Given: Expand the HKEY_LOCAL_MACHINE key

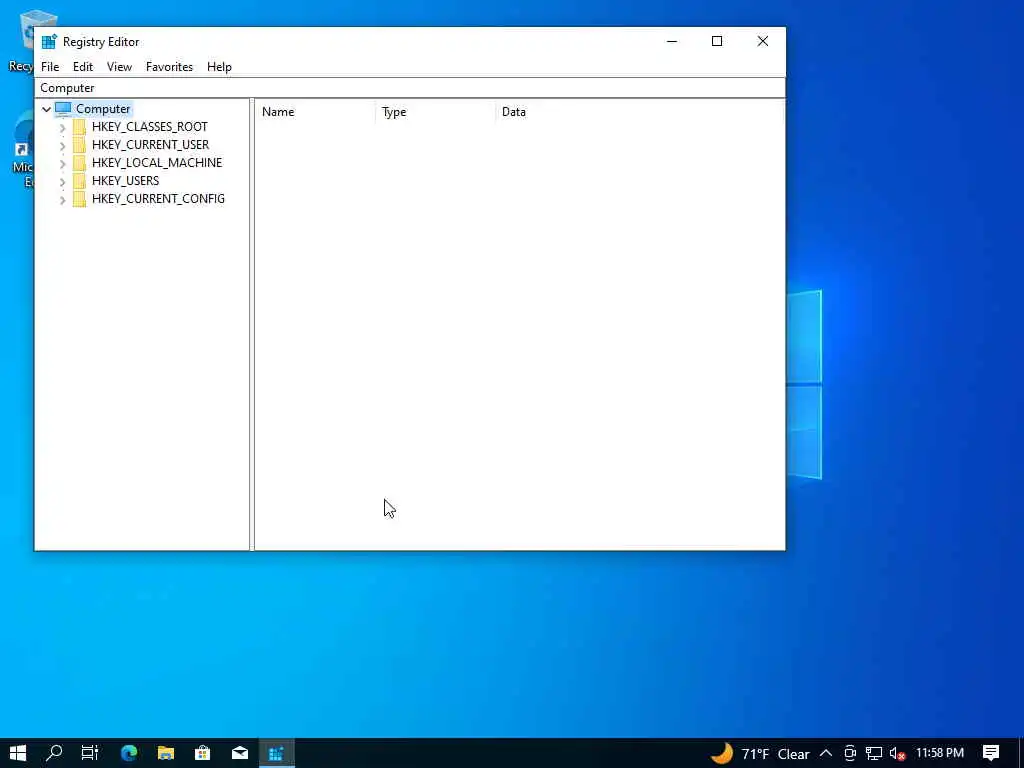Looking at the screenshot, I should pos(63,163).
